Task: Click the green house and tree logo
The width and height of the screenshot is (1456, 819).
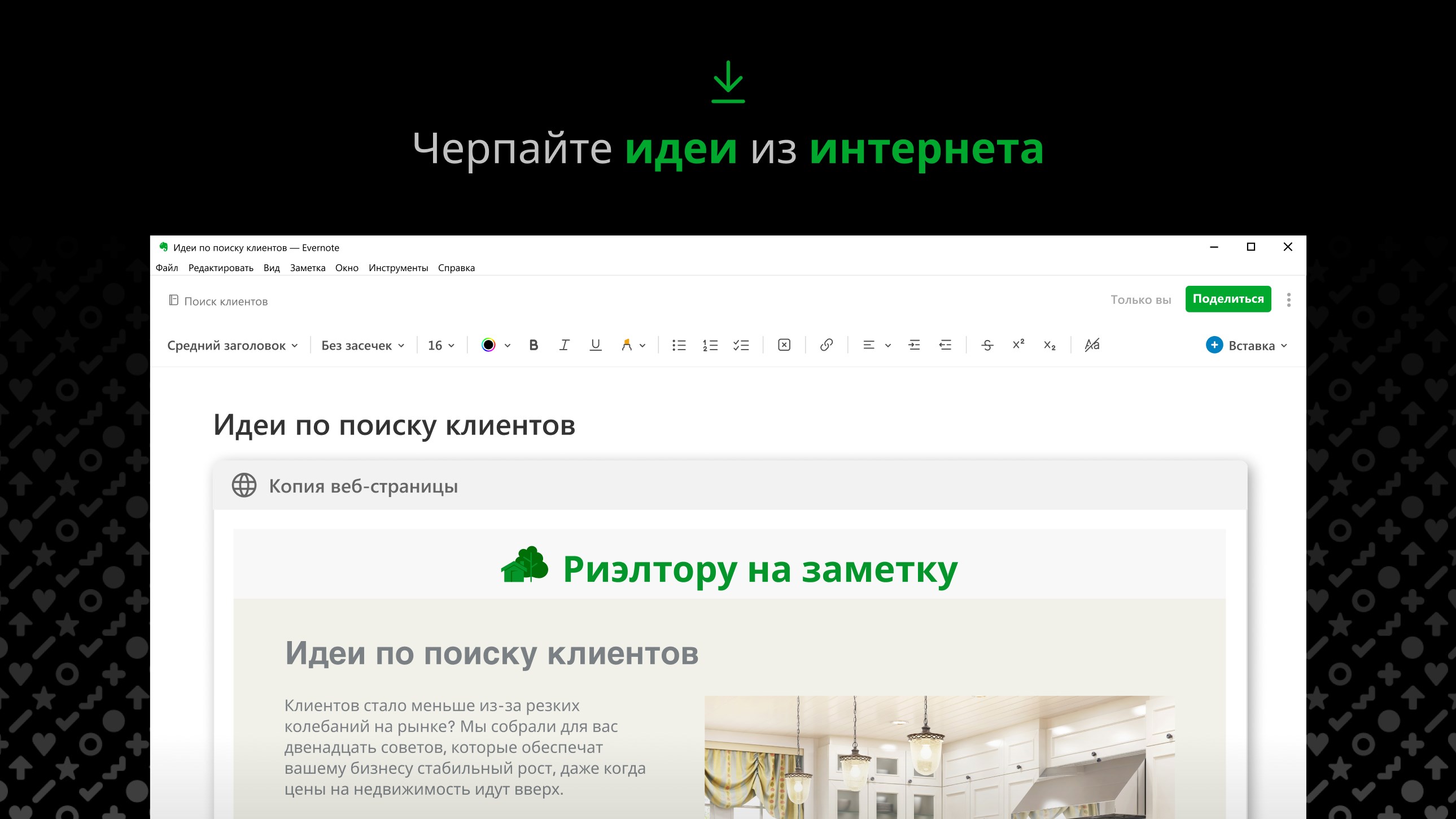Action: click(x=524, y=564)
